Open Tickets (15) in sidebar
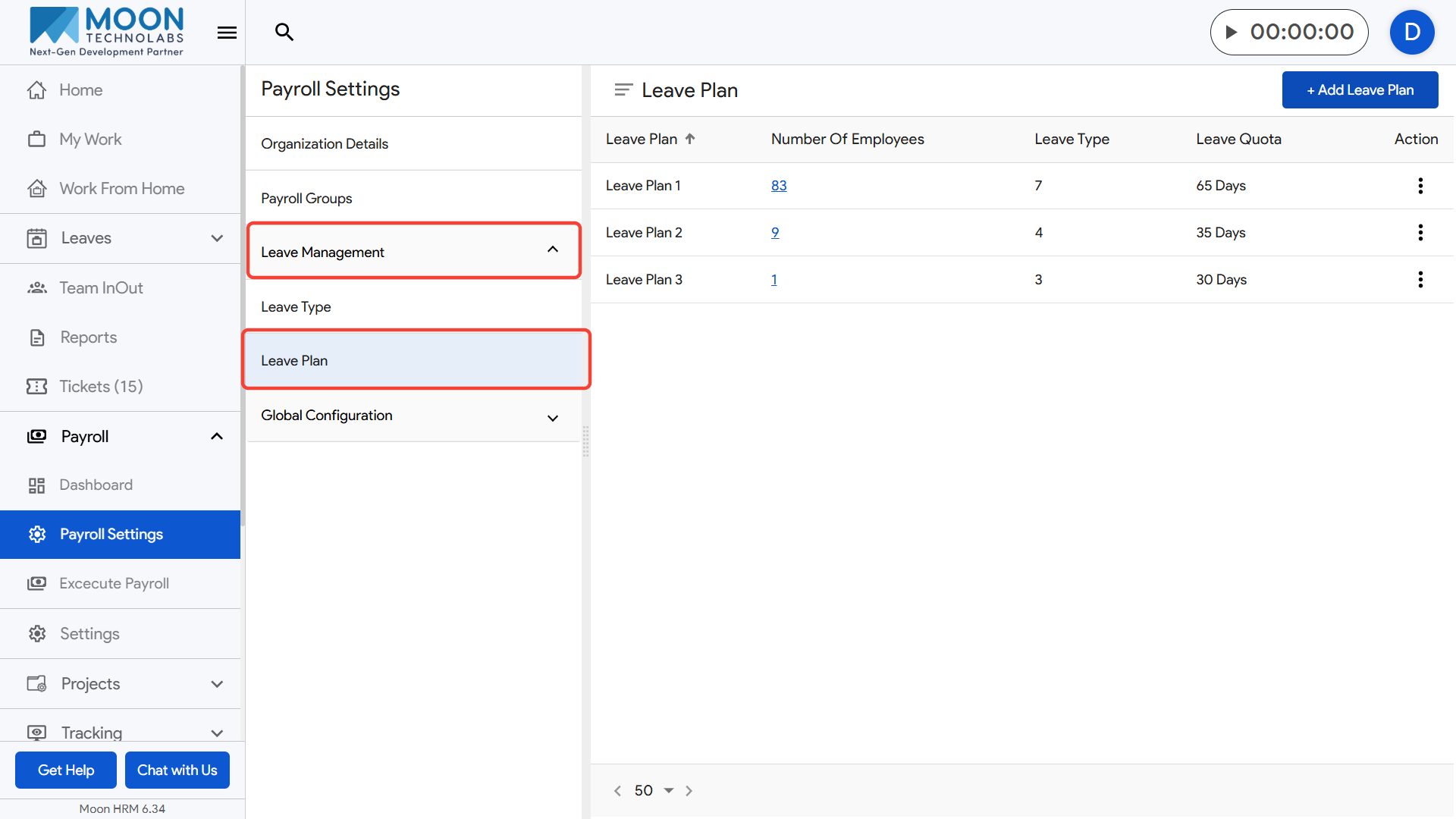This screenshot has height=819, width=1456. click(x=101, y=387)
